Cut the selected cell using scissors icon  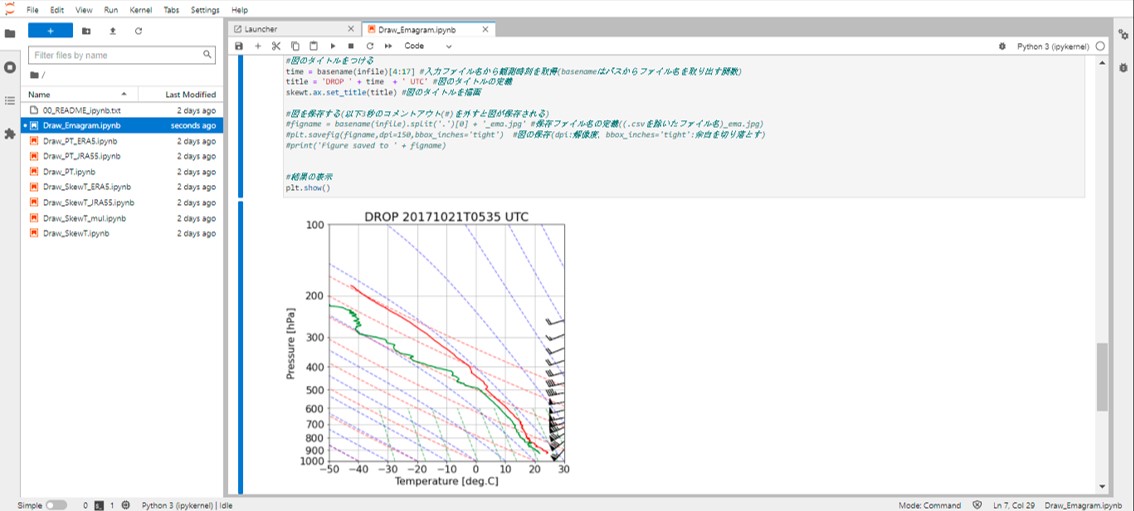click(276, 46)
